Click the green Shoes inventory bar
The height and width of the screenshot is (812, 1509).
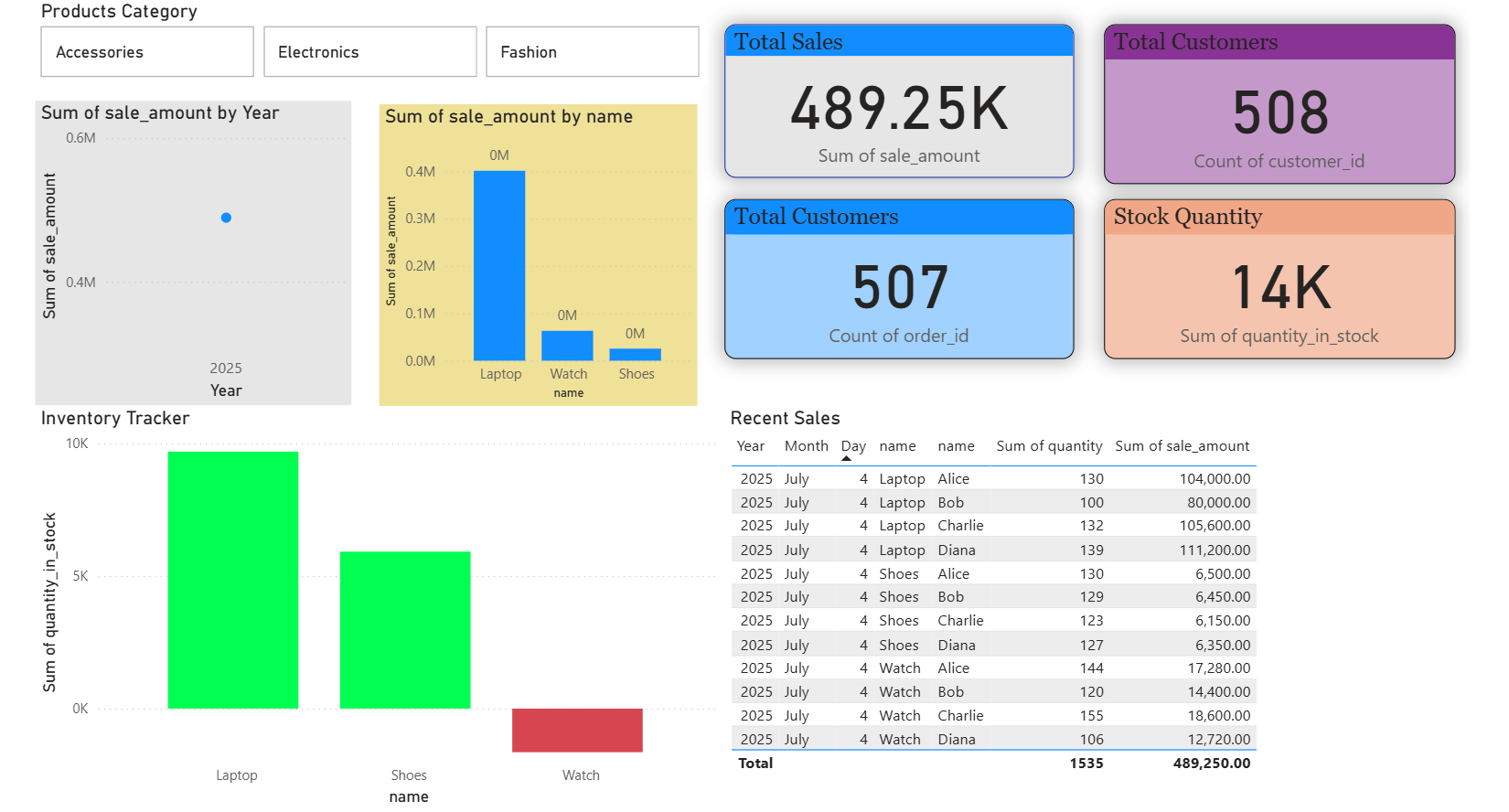pyautogui.click(x=405, y=630)
